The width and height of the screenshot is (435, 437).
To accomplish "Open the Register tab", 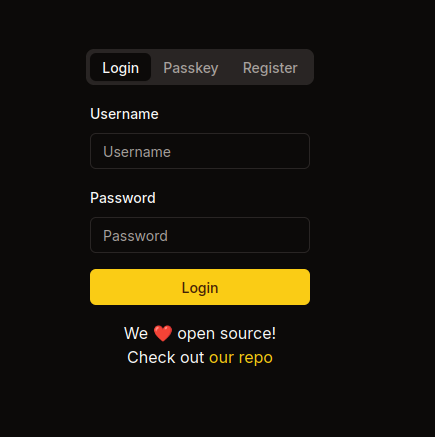I will click(x=270, y=68).
